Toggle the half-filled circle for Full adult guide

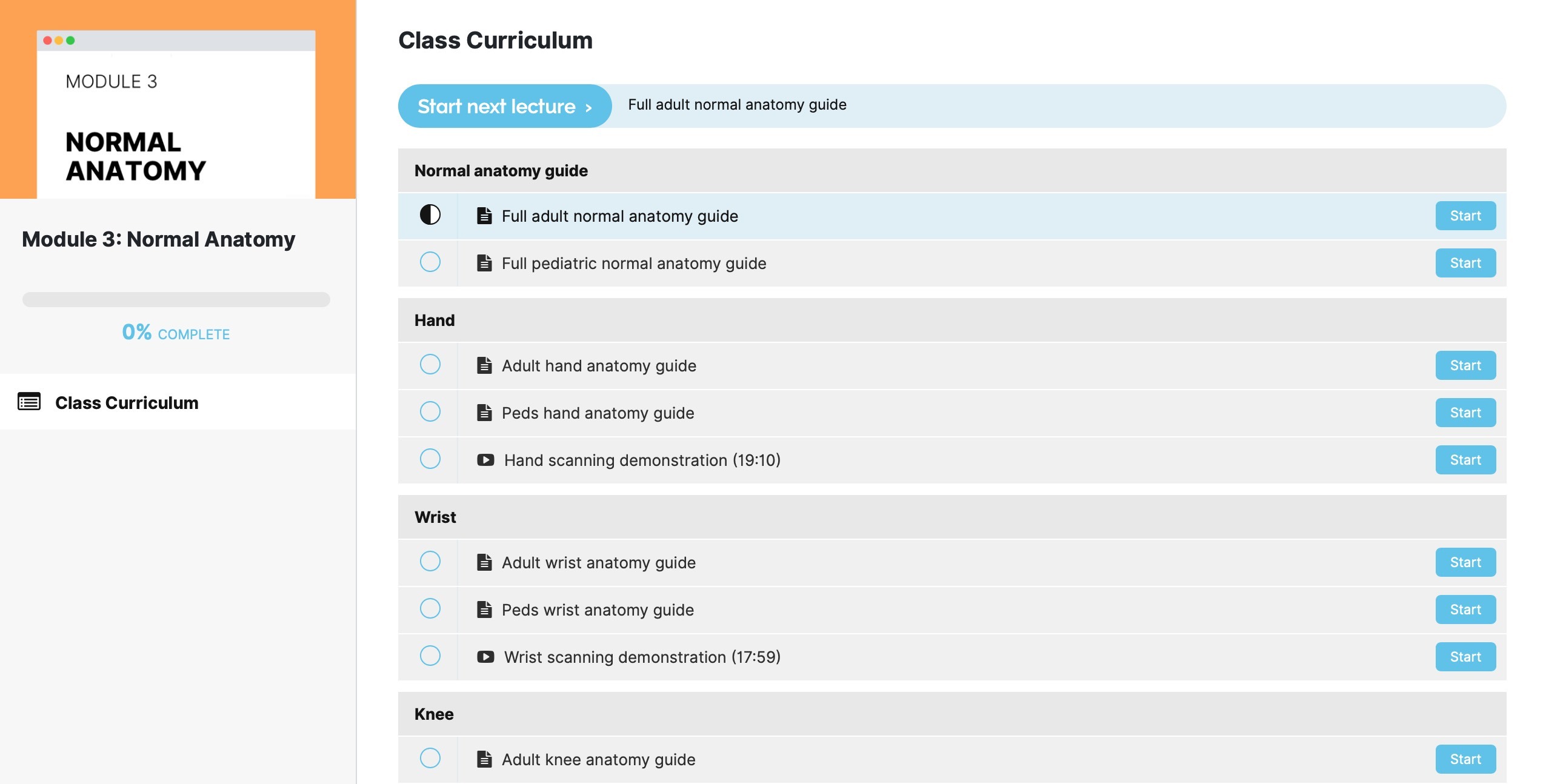(430, 214)
